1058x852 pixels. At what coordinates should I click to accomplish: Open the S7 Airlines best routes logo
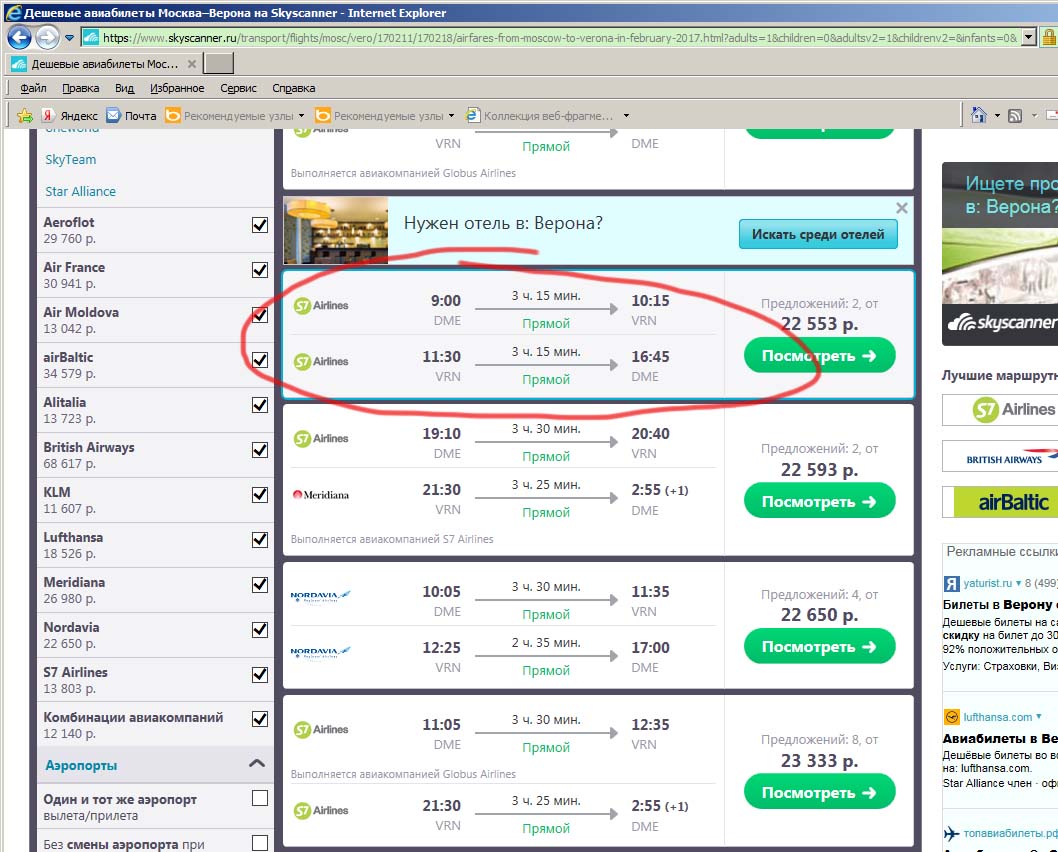(x=1000, y=409)
